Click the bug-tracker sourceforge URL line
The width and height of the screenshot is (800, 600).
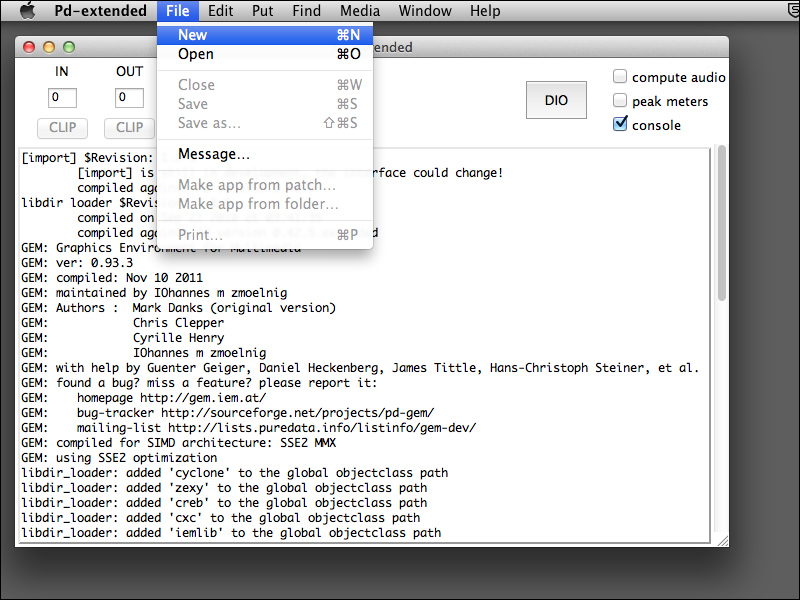pyautogui.click(x=228, y=413)
